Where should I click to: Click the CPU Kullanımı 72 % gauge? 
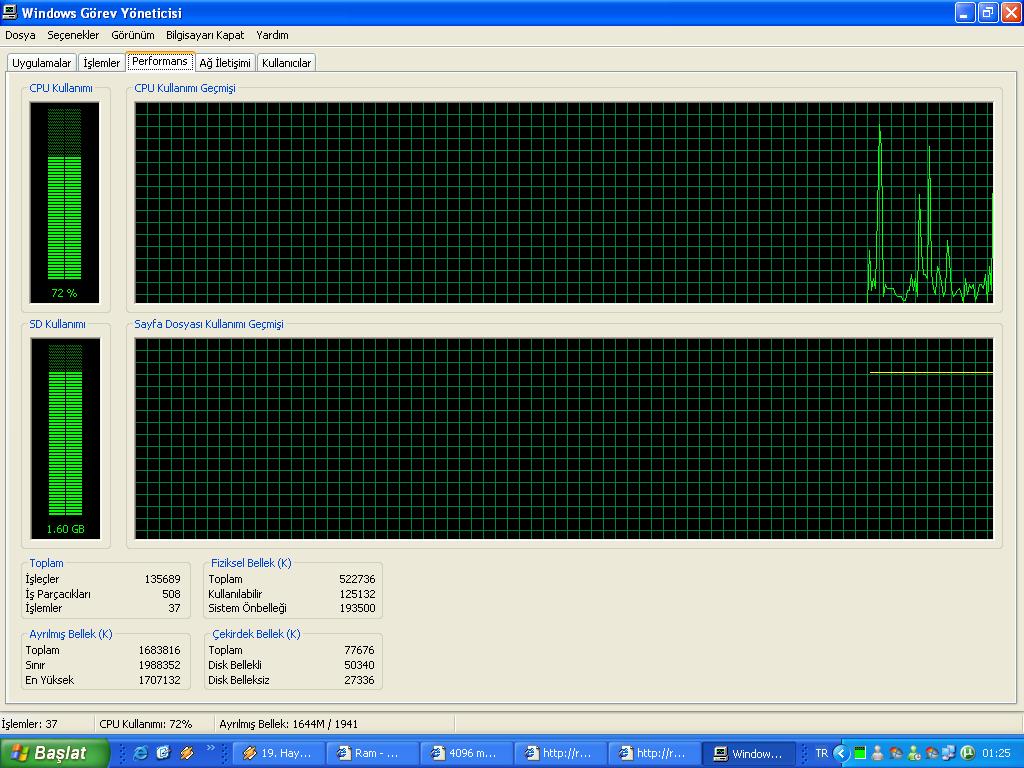pos(65,202)
